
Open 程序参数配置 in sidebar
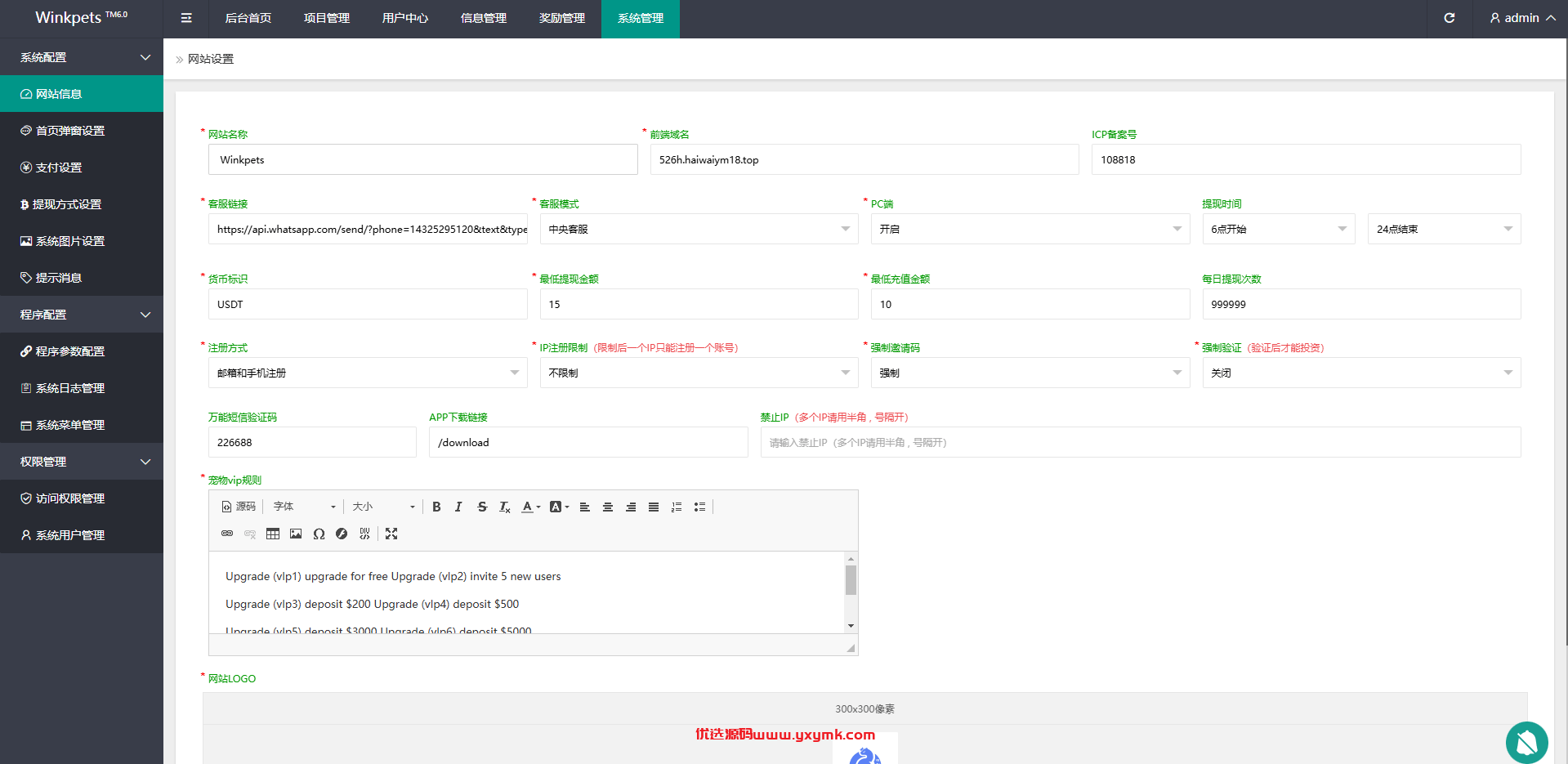(x=82, y=351)
